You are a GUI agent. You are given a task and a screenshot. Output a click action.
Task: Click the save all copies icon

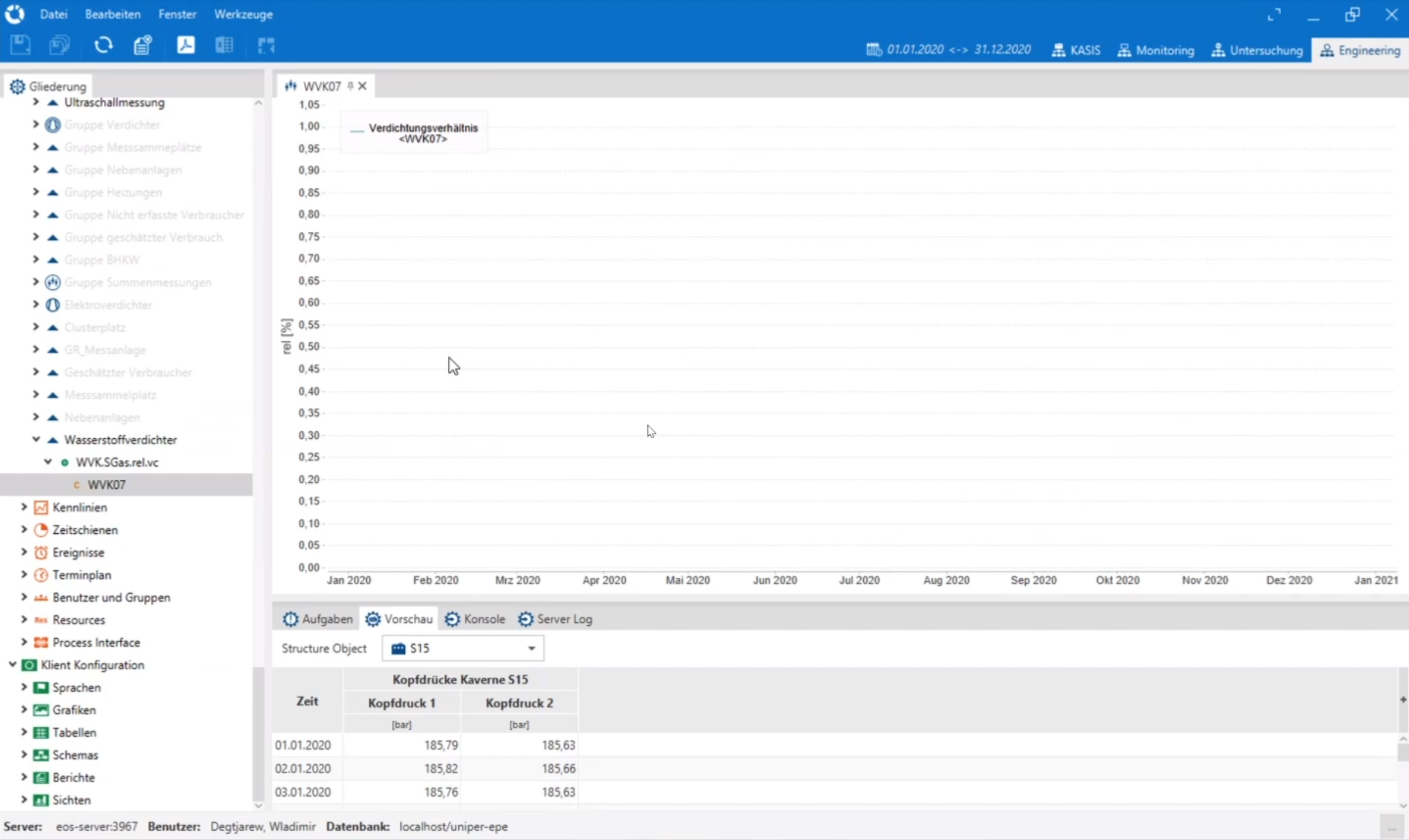coord(59,45)
